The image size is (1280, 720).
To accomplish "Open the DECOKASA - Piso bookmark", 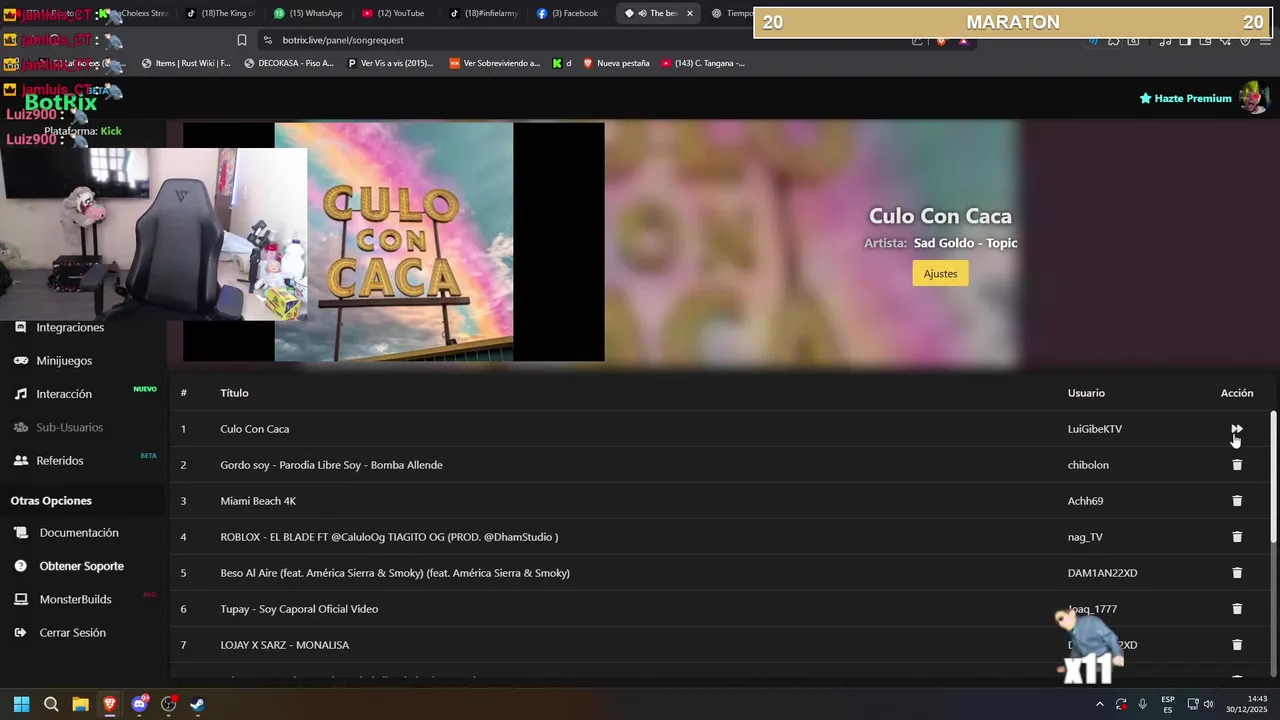I will [288, 63].
